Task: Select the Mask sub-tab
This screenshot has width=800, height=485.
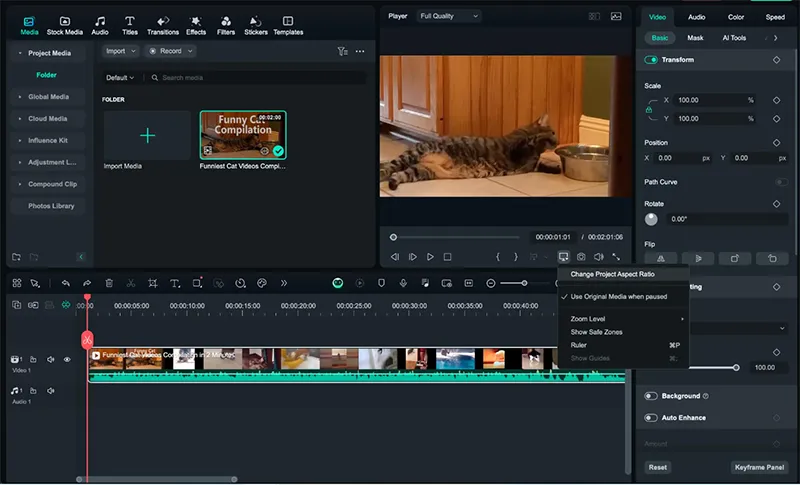Action: [695, 38]
